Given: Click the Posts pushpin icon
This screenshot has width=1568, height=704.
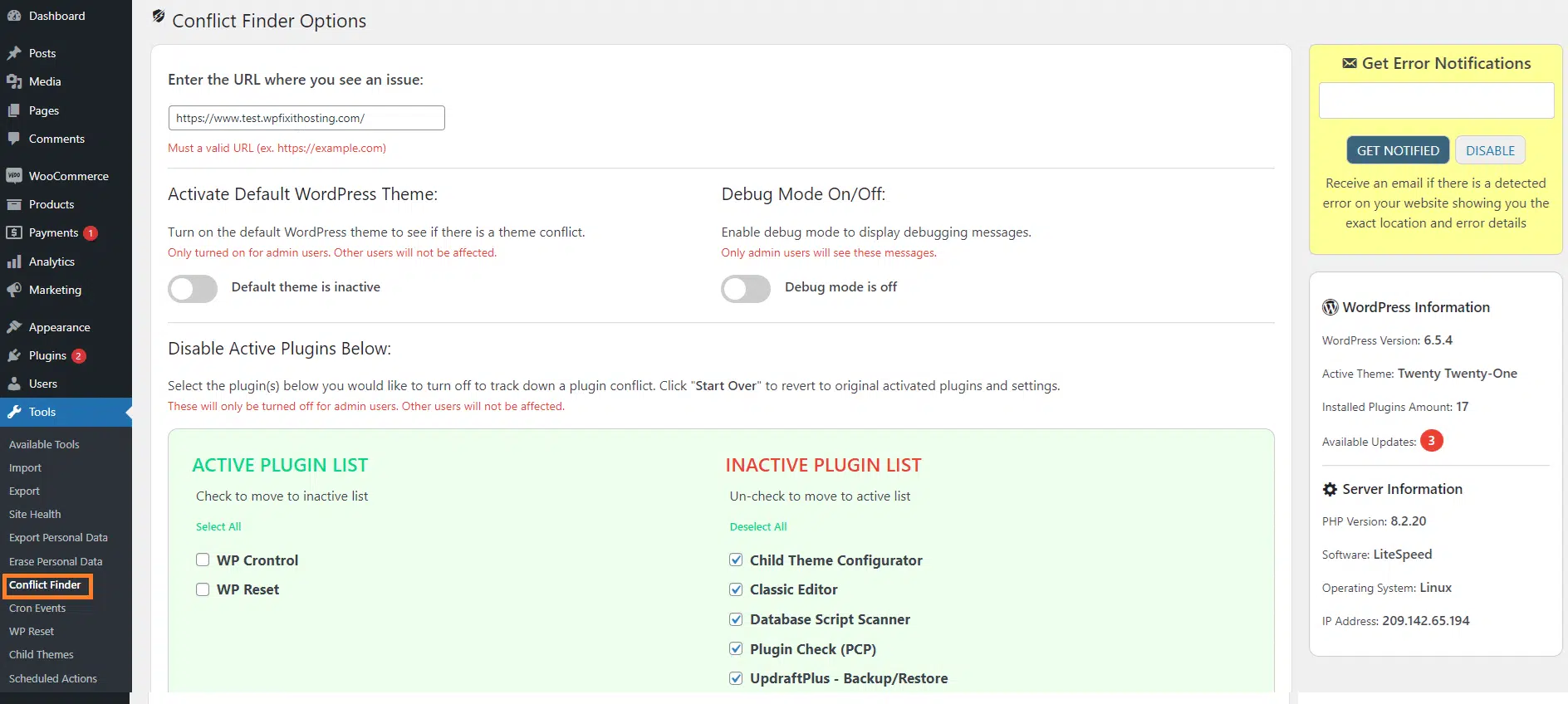Looking at the screenshot, I should (x=14, y=53).
